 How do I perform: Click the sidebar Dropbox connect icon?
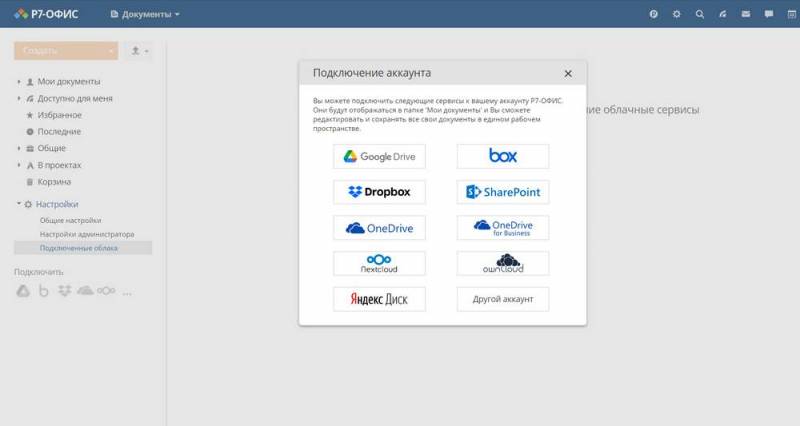click(x=64, y=291)
